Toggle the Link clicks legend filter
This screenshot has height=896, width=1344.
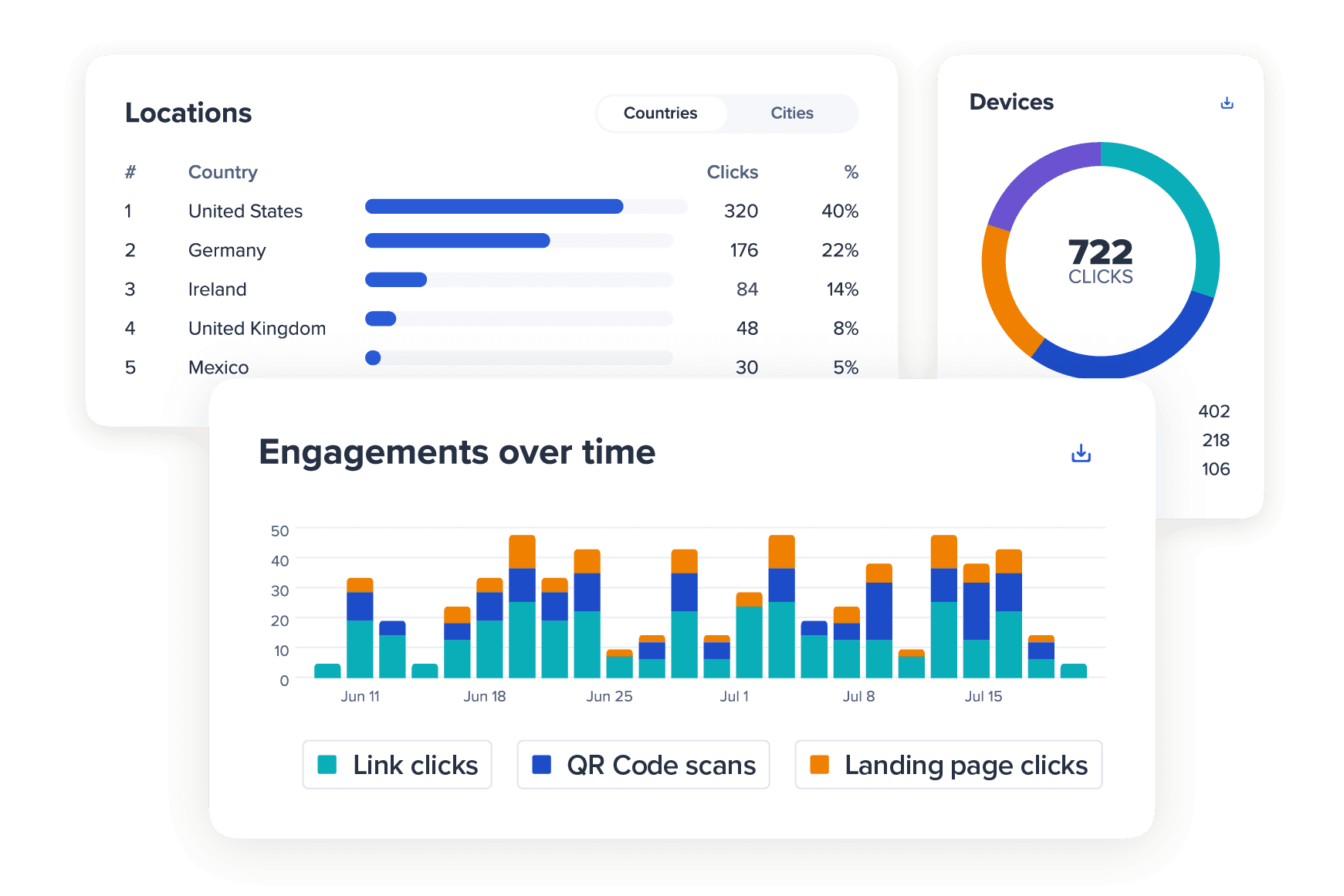[x=398, y=765]
